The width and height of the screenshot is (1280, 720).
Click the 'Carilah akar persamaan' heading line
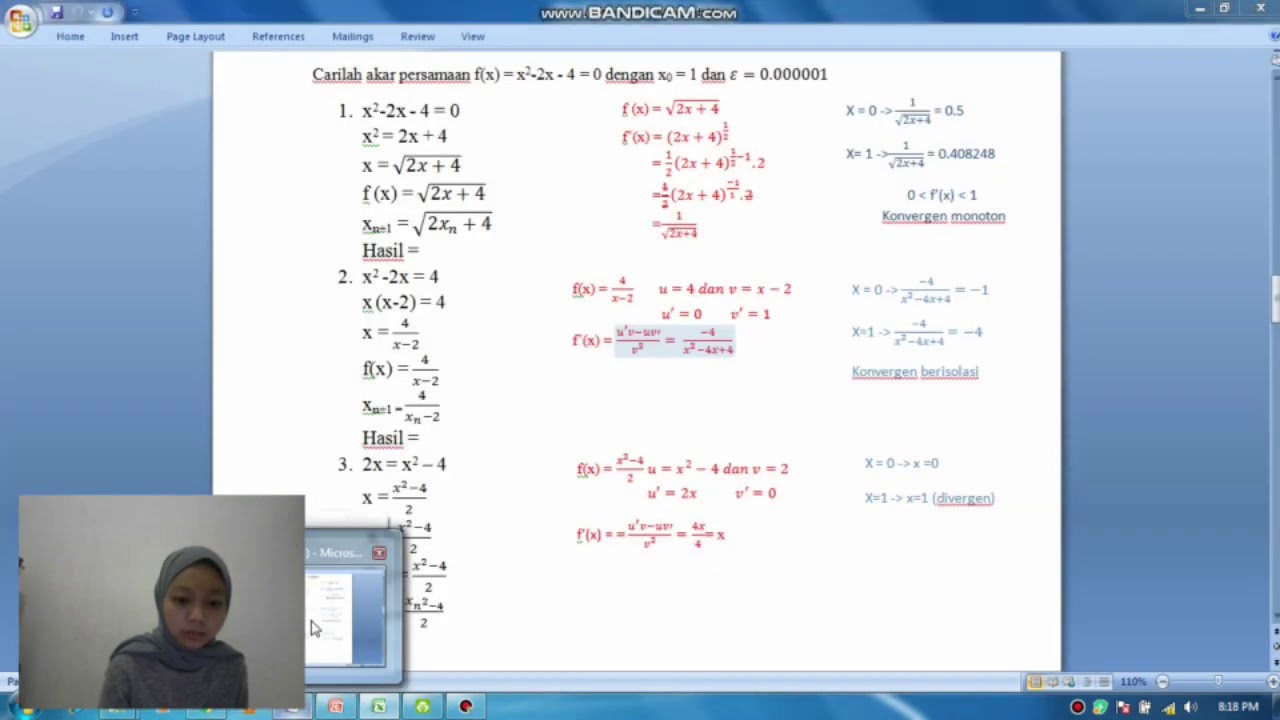570,74
